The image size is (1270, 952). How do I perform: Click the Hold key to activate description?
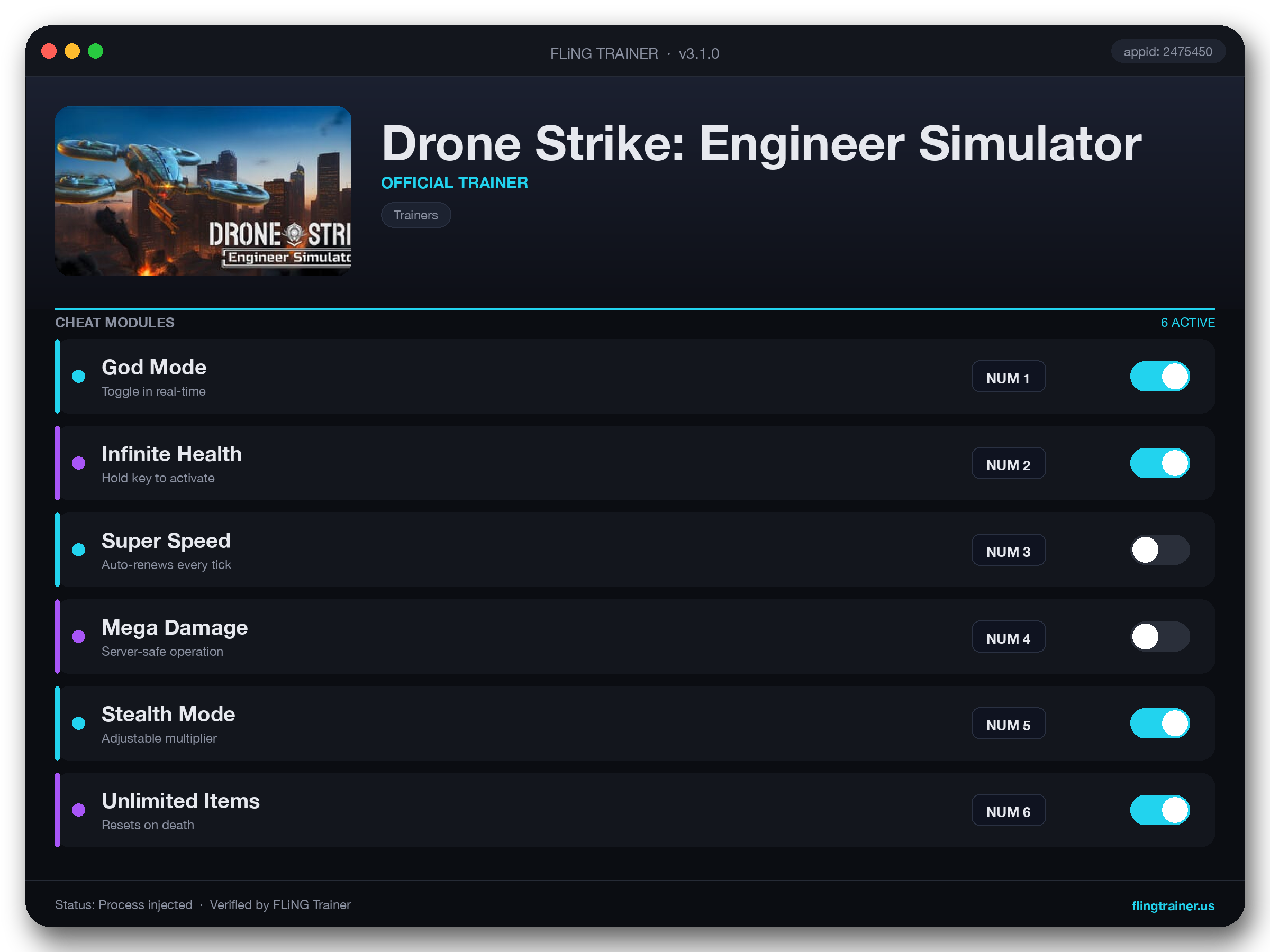158,478
